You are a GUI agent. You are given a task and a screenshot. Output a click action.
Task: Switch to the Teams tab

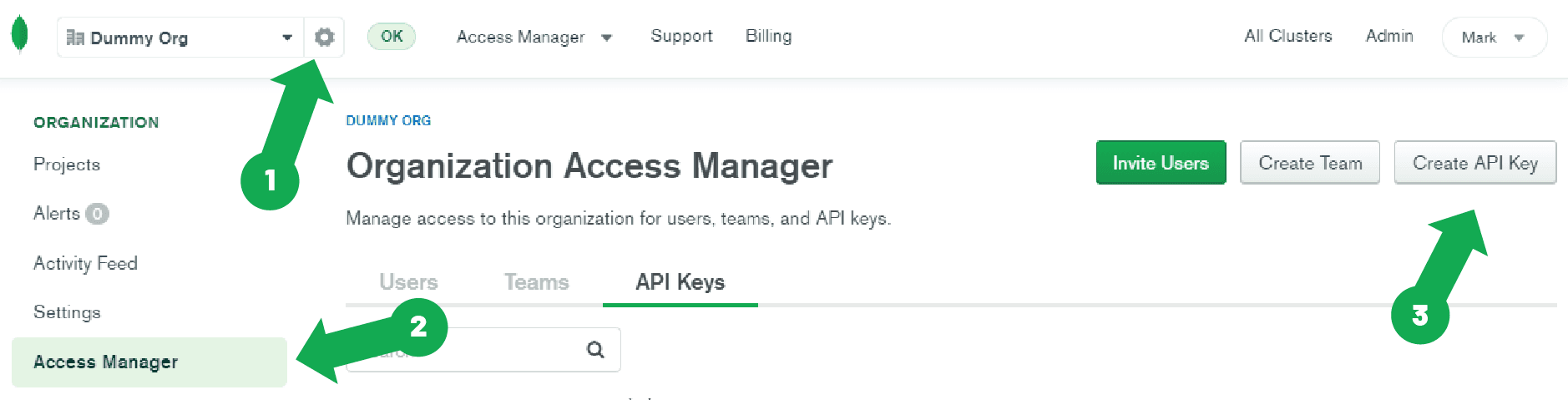[x=536, y=282]
